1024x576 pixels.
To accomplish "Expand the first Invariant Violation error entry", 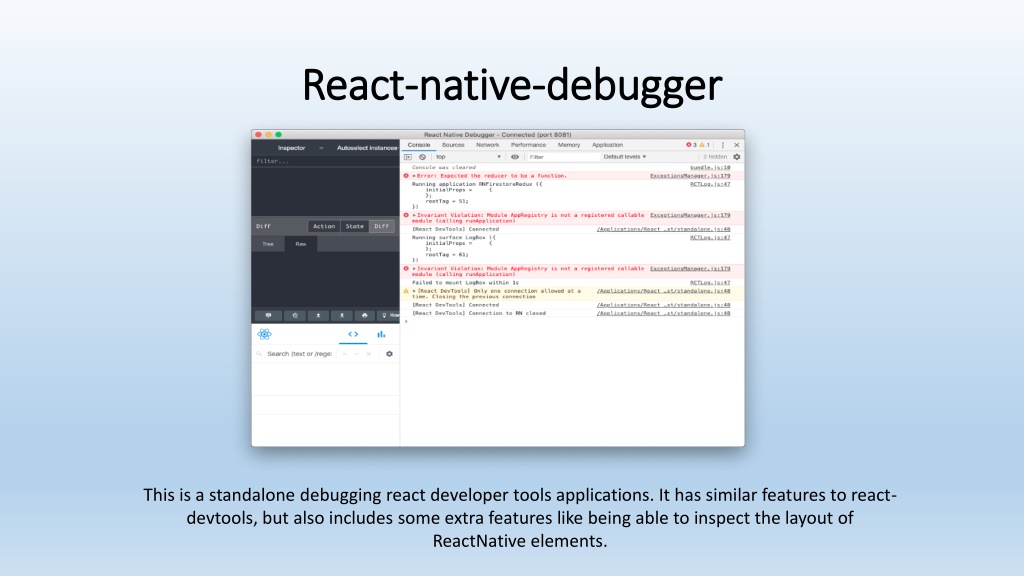I will (414, 215).
